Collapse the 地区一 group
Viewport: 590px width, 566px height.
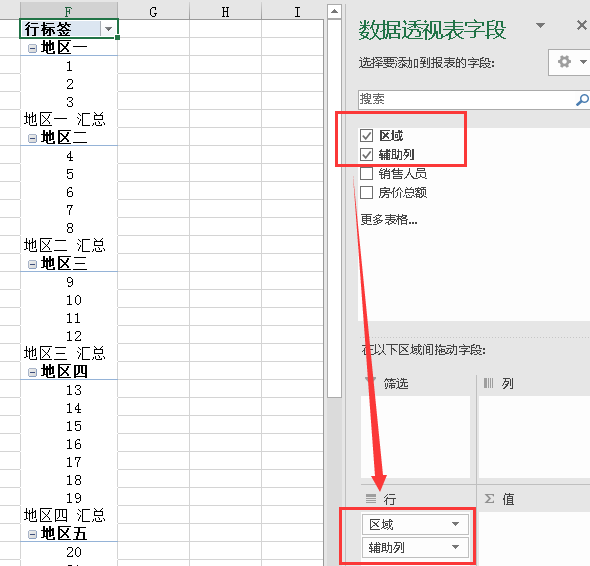32,49
